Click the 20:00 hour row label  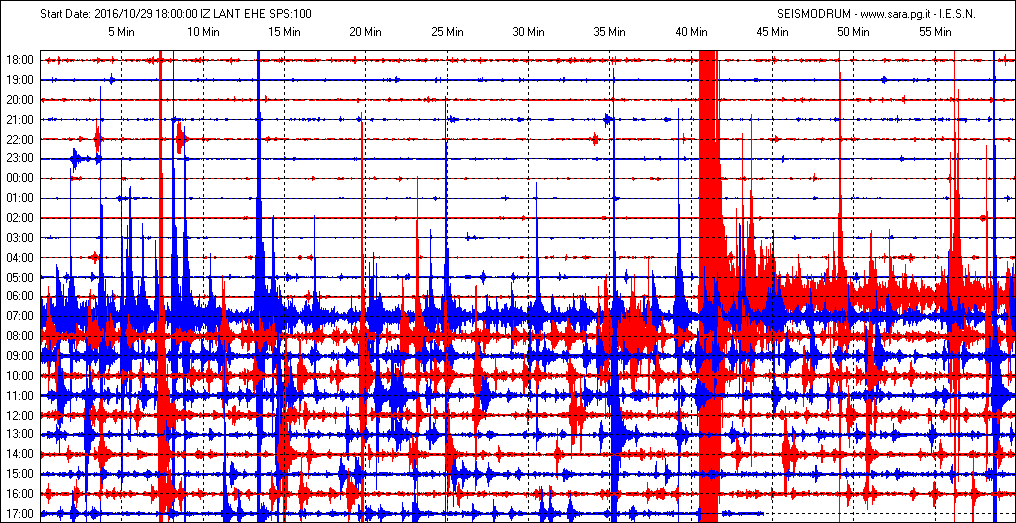[19, 100]
